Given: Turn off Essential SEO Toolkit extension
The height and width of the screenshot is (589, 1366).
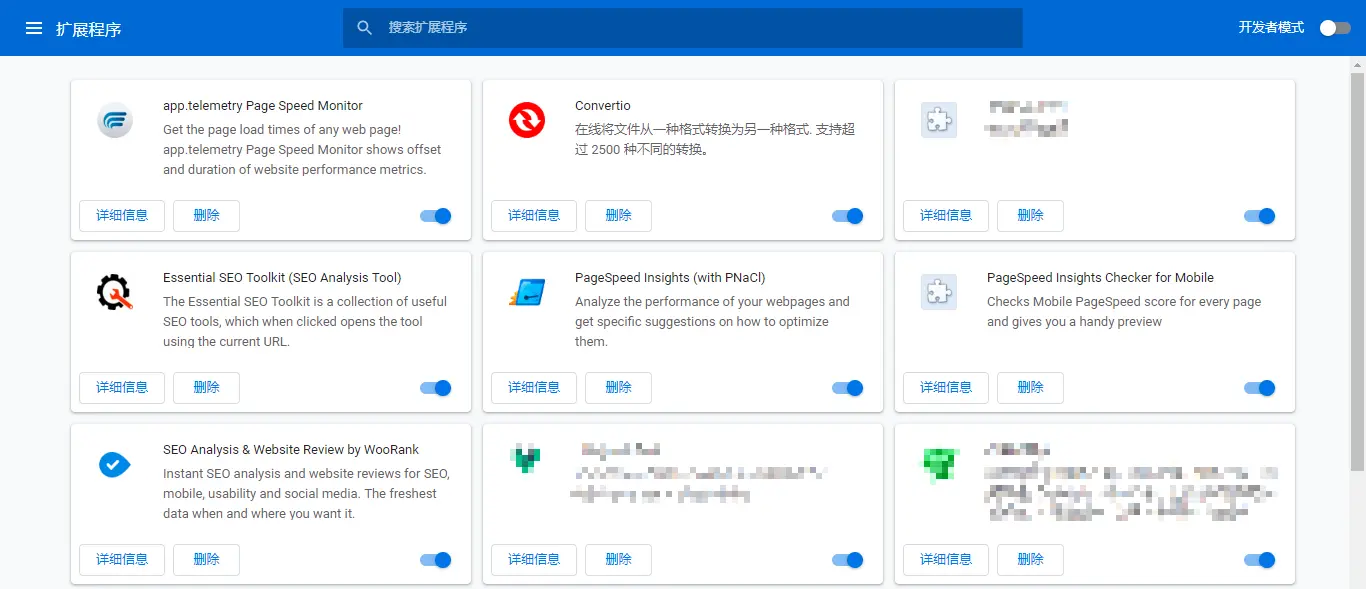Looking at the screenshot, I should pos(436,388).
